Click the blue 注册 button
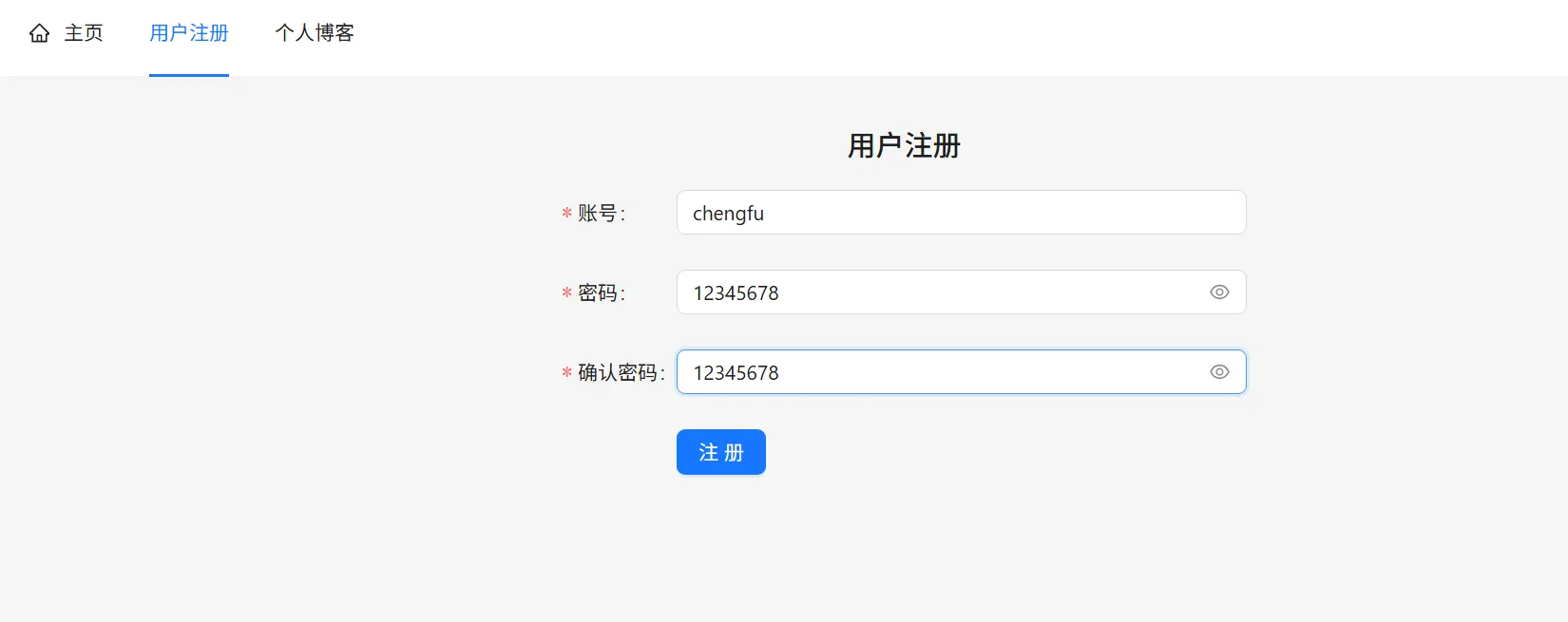This screenshot has height=622, width=1568. pos(721,452)
